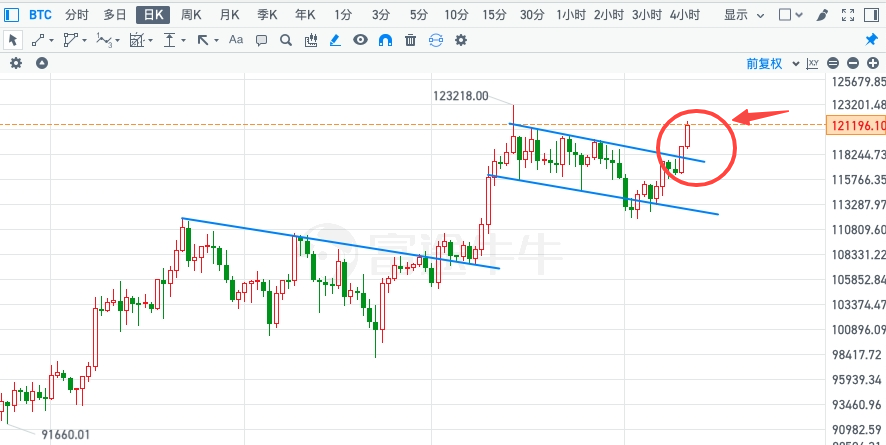Select the 4小时 interval
The image size is (886, 445).
[684, 15]
